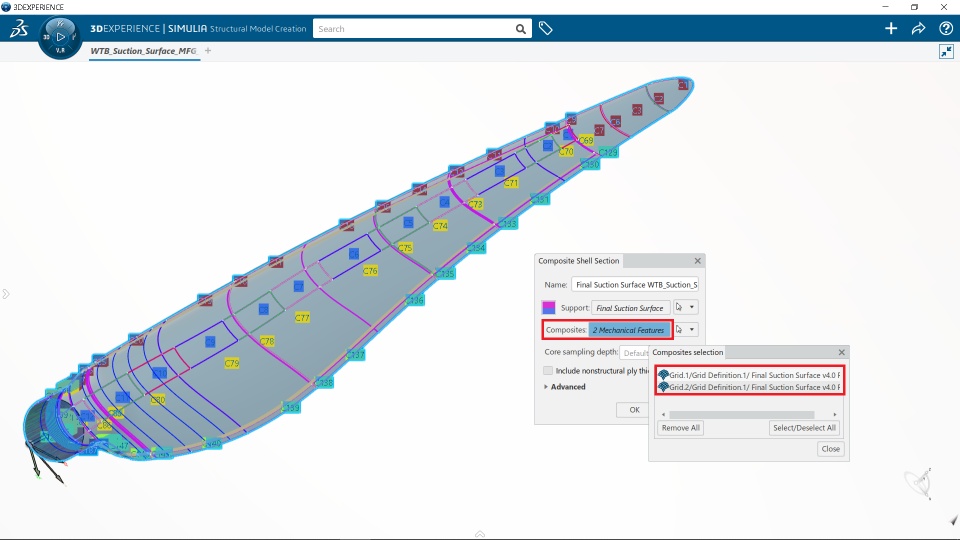
Task: Restore down the 3DEXPERIENCE window
Action: [914, 7]
